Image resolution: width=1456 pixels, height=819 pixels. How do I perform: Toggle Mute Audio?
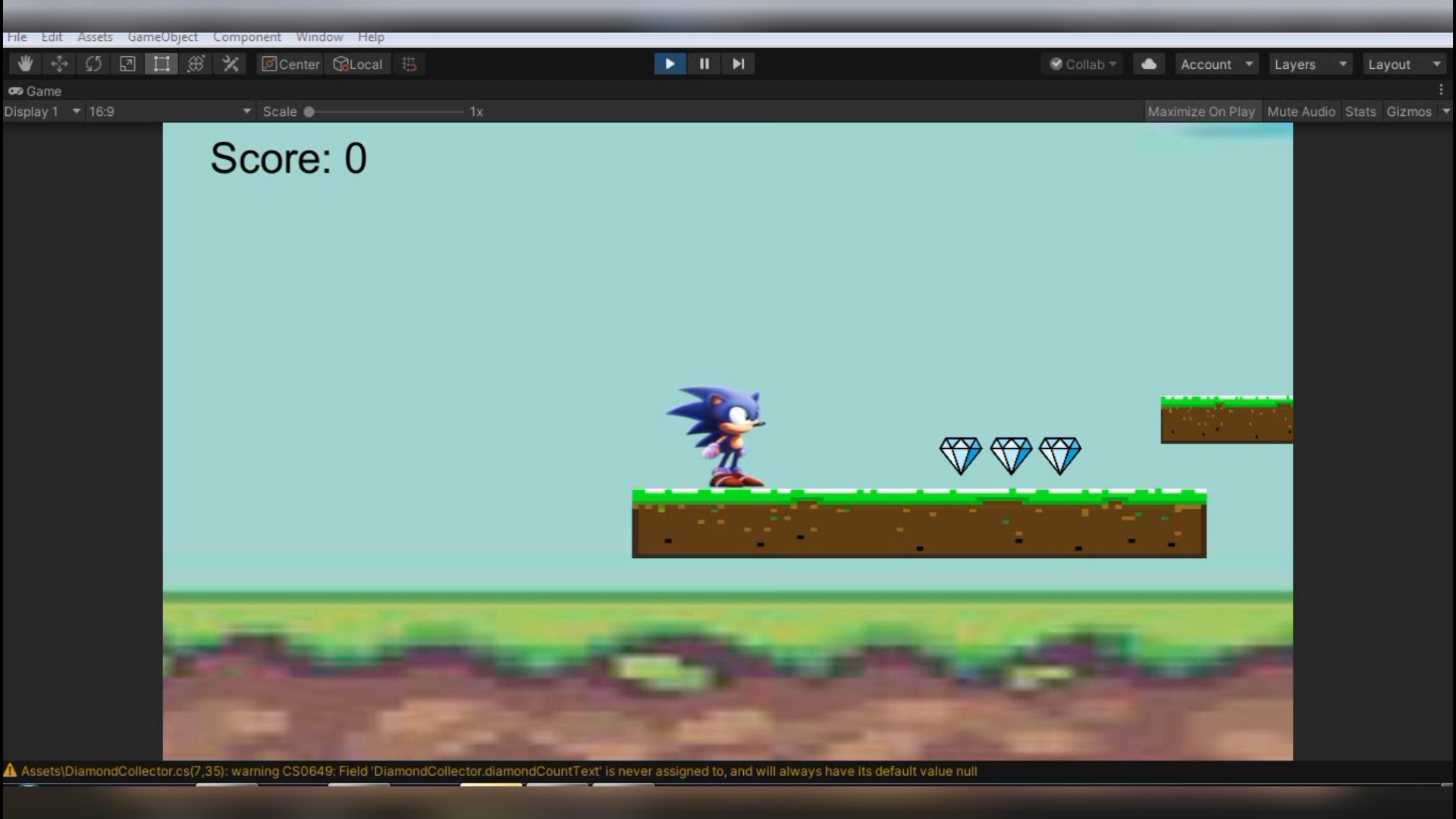(1301, 111)
